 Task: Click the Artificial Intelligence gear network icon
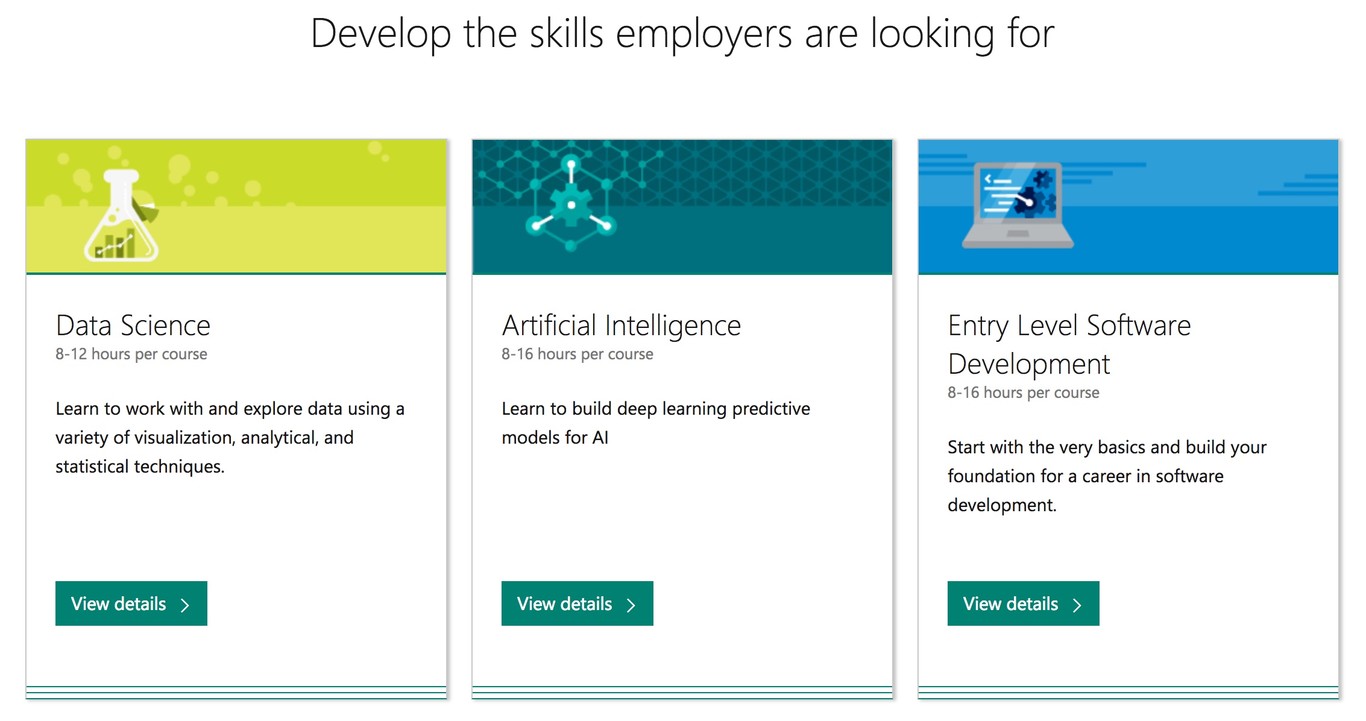571,204
